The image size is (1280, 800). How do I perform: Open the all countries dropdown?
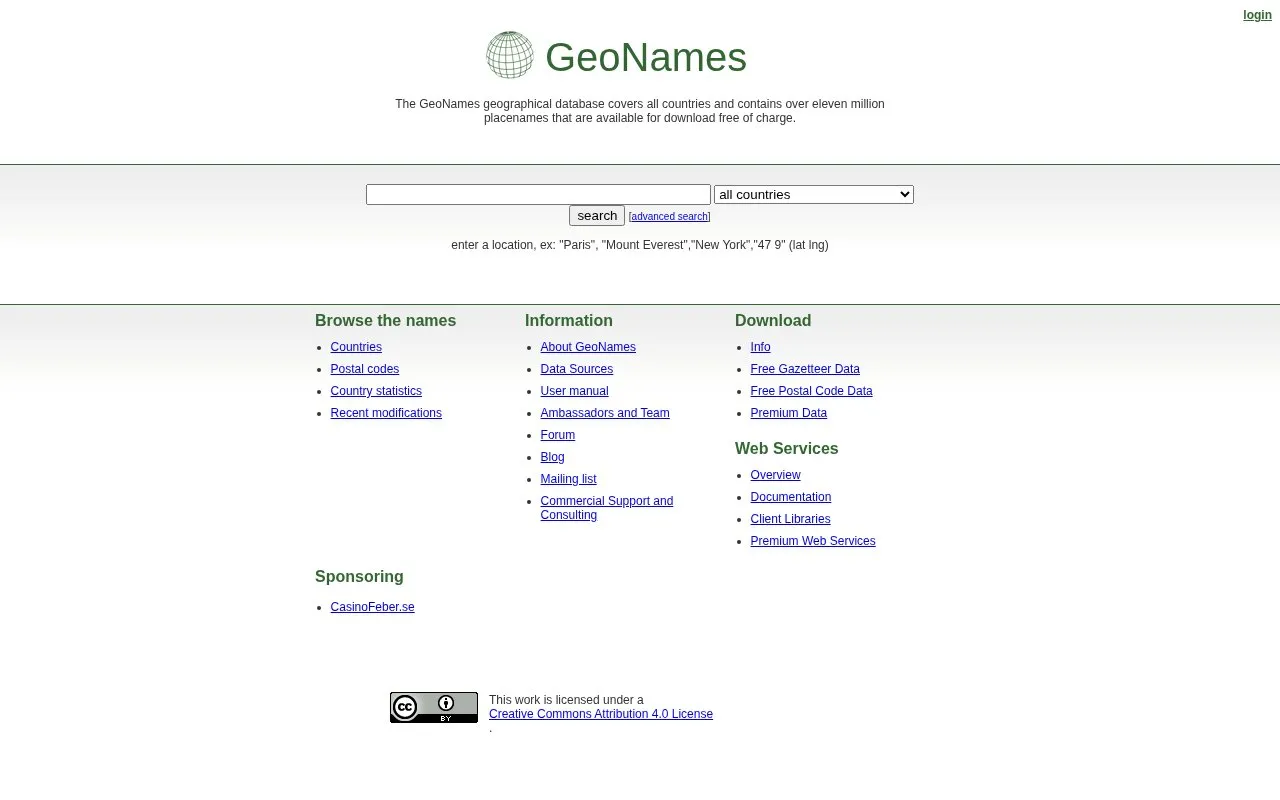pyautogui.click(x=814, y=195)
